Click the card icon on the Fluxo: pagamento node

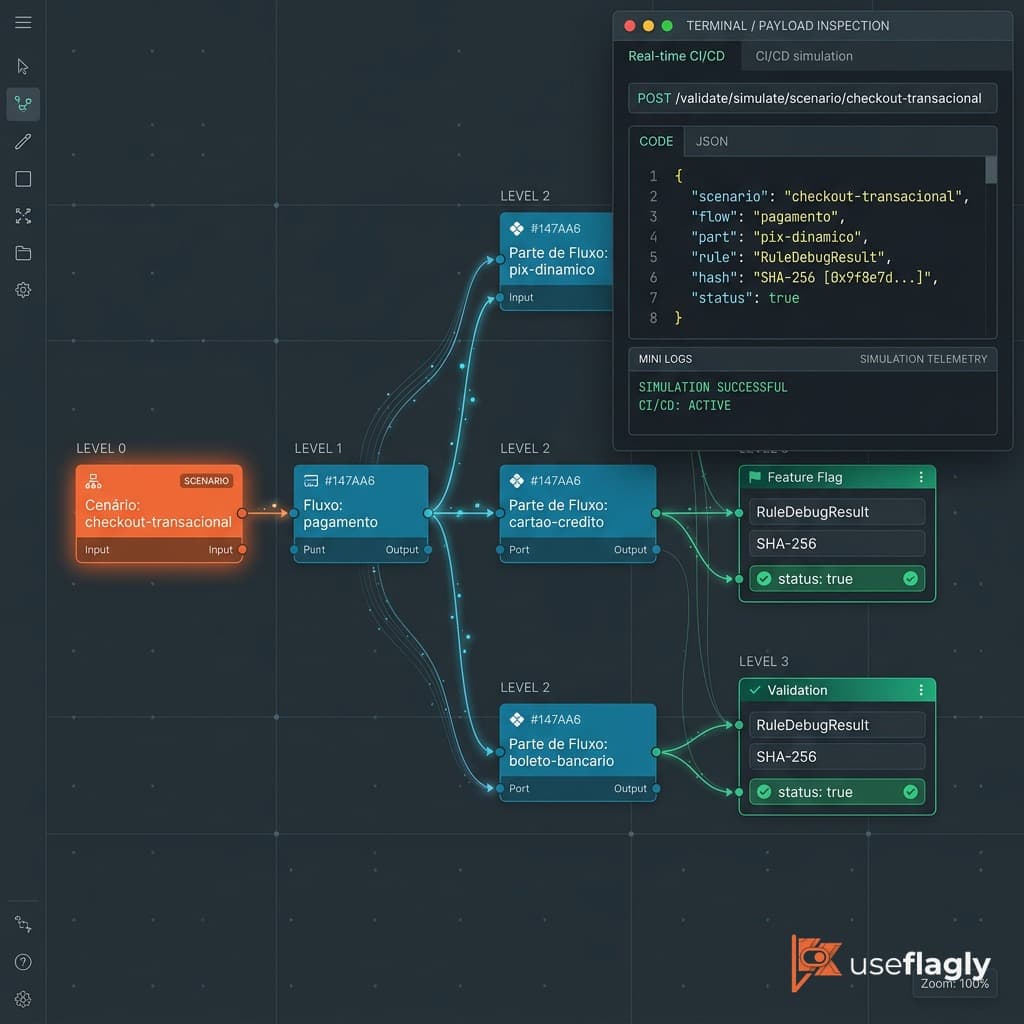pos(312,481)
